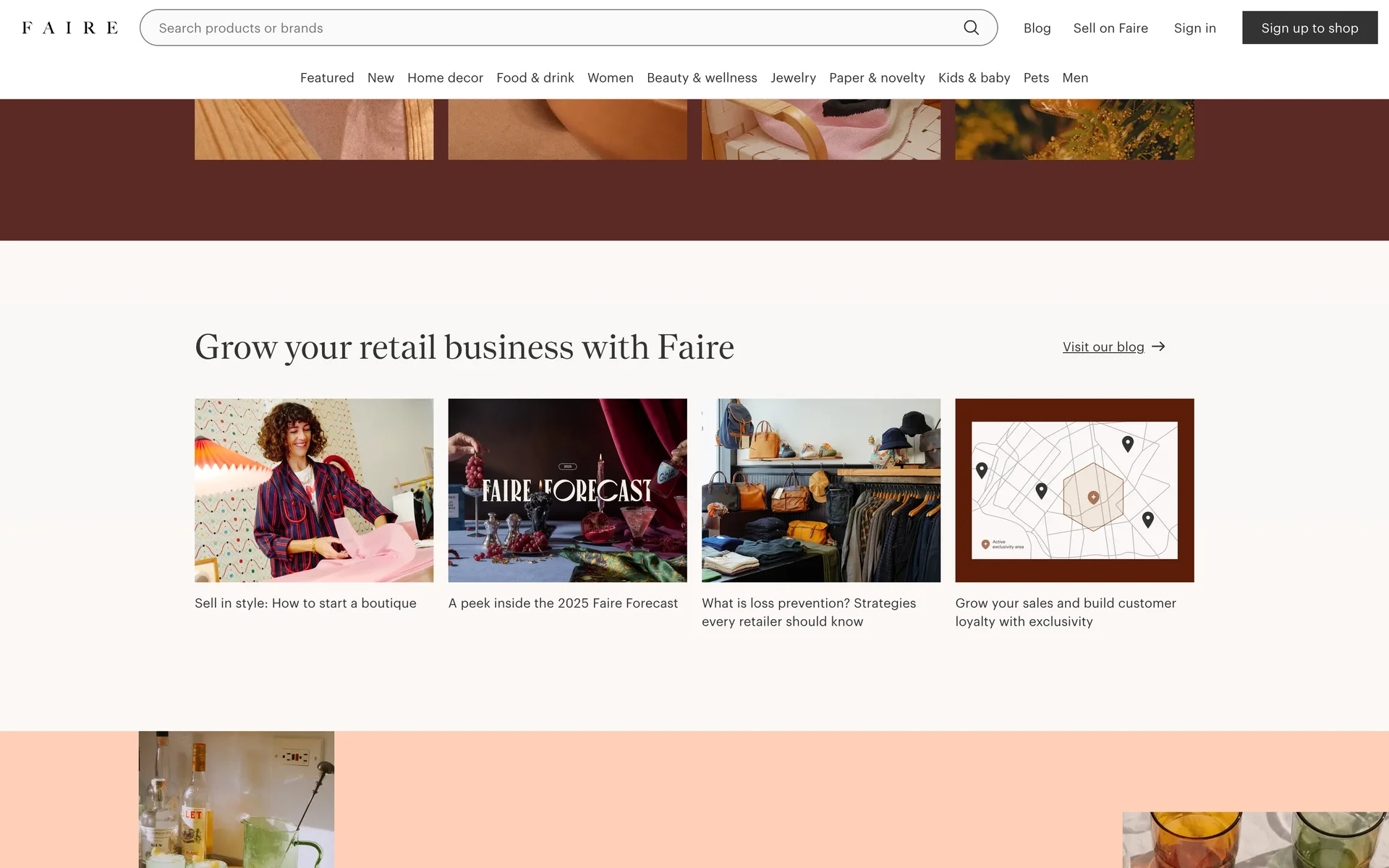
Task: Open Food & drink category
Action: pyautogui.click(x=535, y=77)
